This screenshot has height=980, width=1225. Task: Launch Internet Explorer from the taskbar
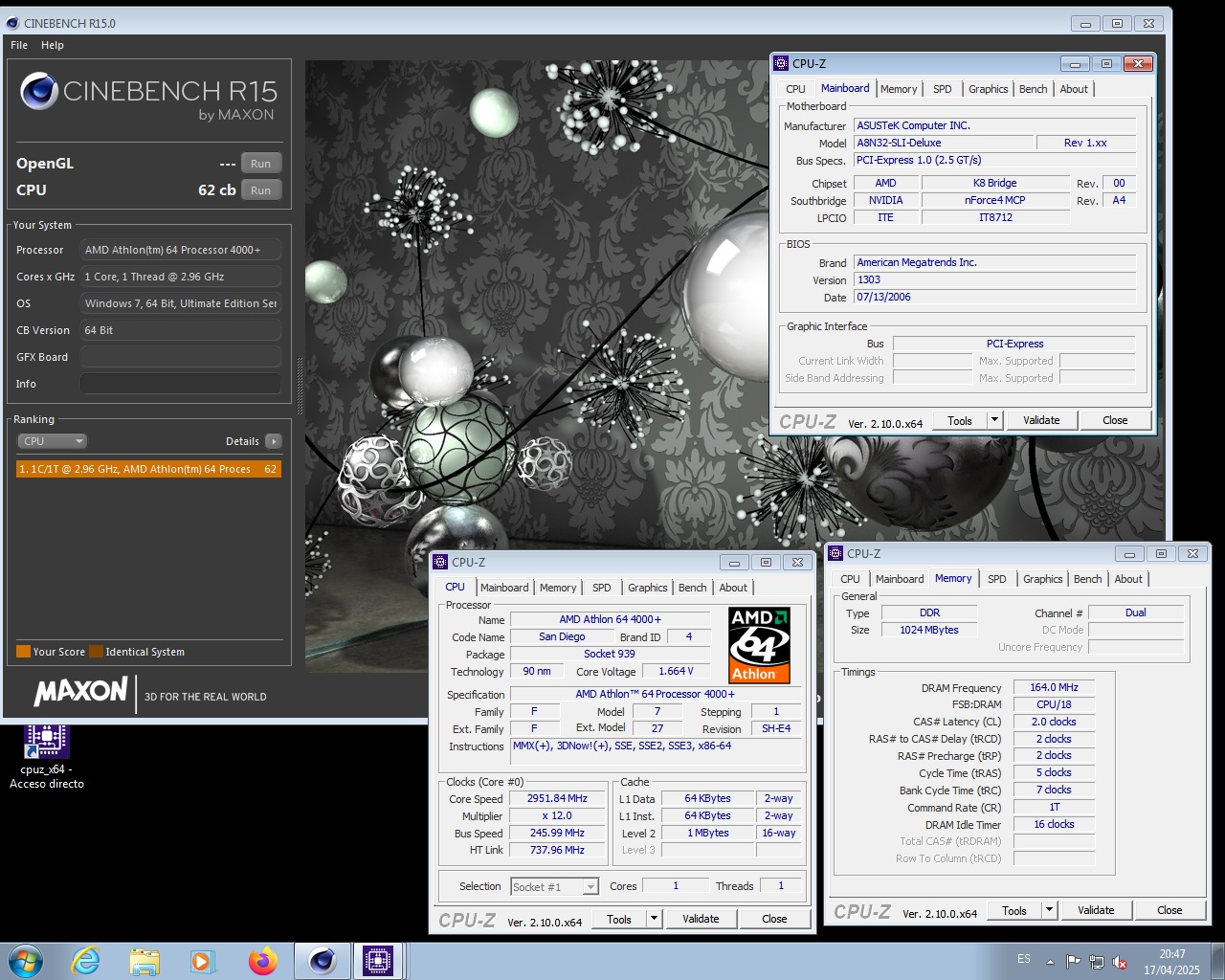coord(86,961)
